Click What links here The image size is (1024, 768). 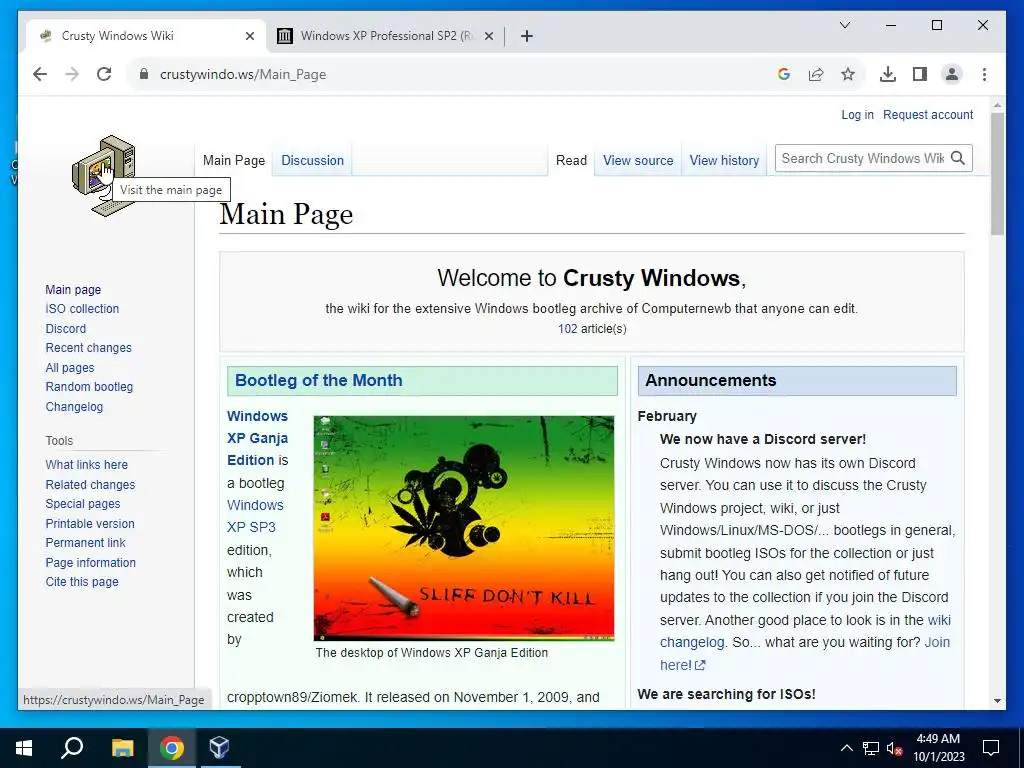pos(86,465)
